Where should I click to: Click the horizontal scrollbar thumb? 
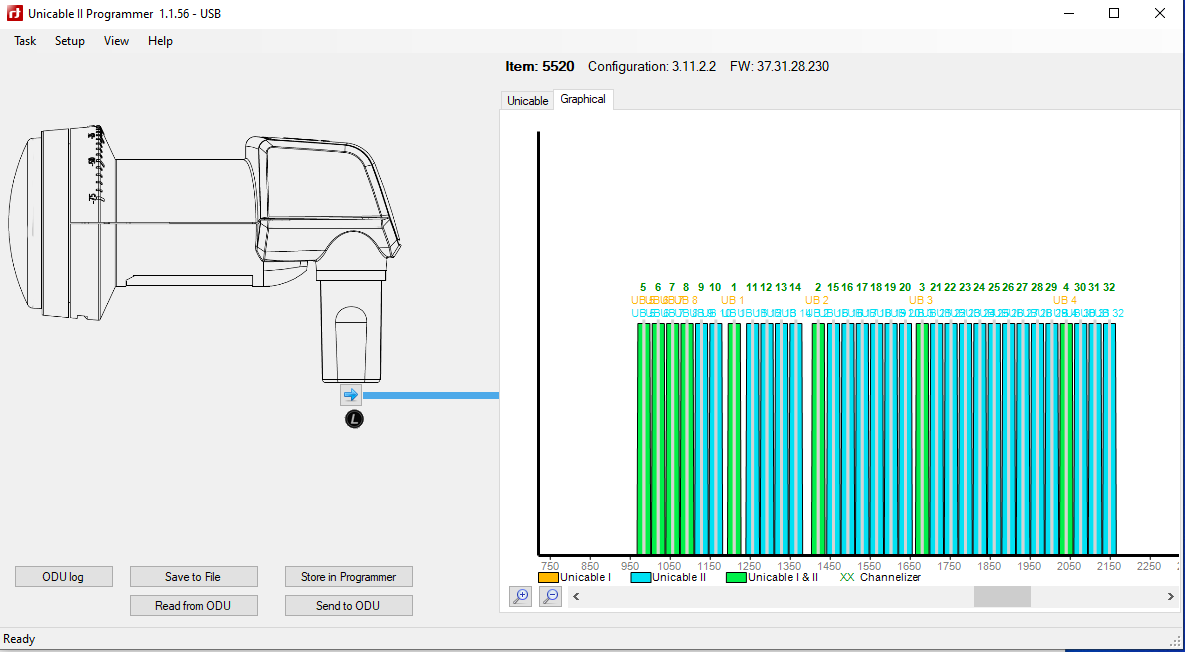point(1001,596)
